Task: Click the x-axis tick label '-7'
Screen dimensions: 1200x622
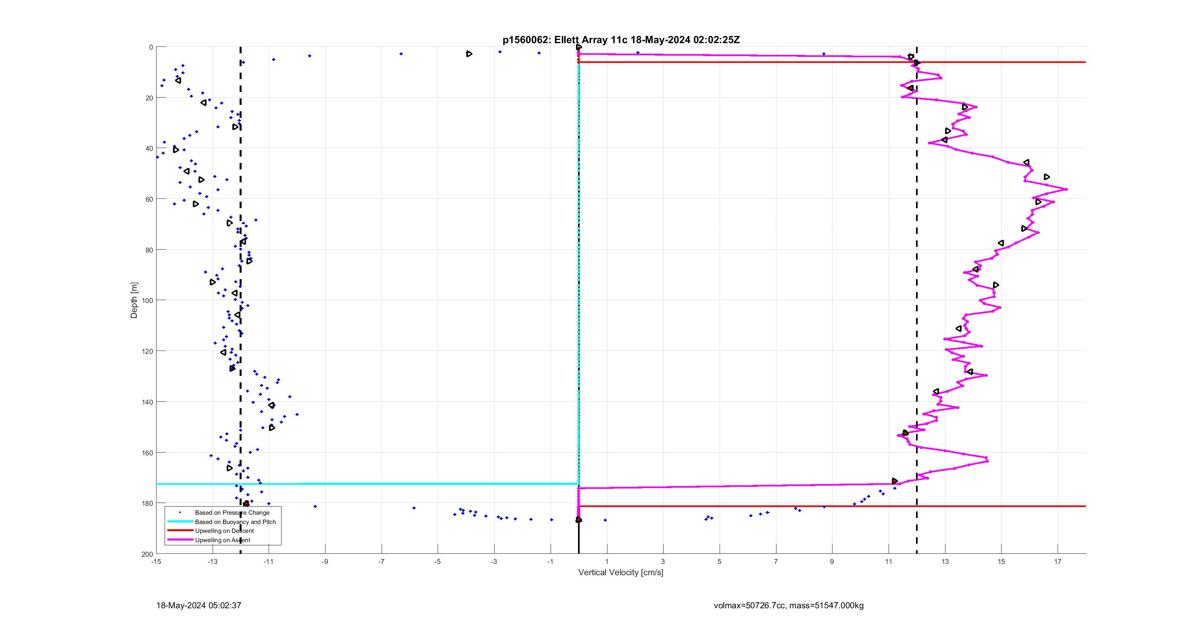Action: coord(381,562)
